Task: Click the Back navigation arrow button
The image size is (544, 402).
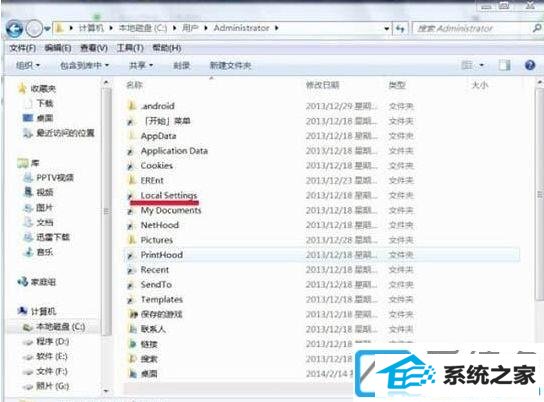Action: coord(14,28)
